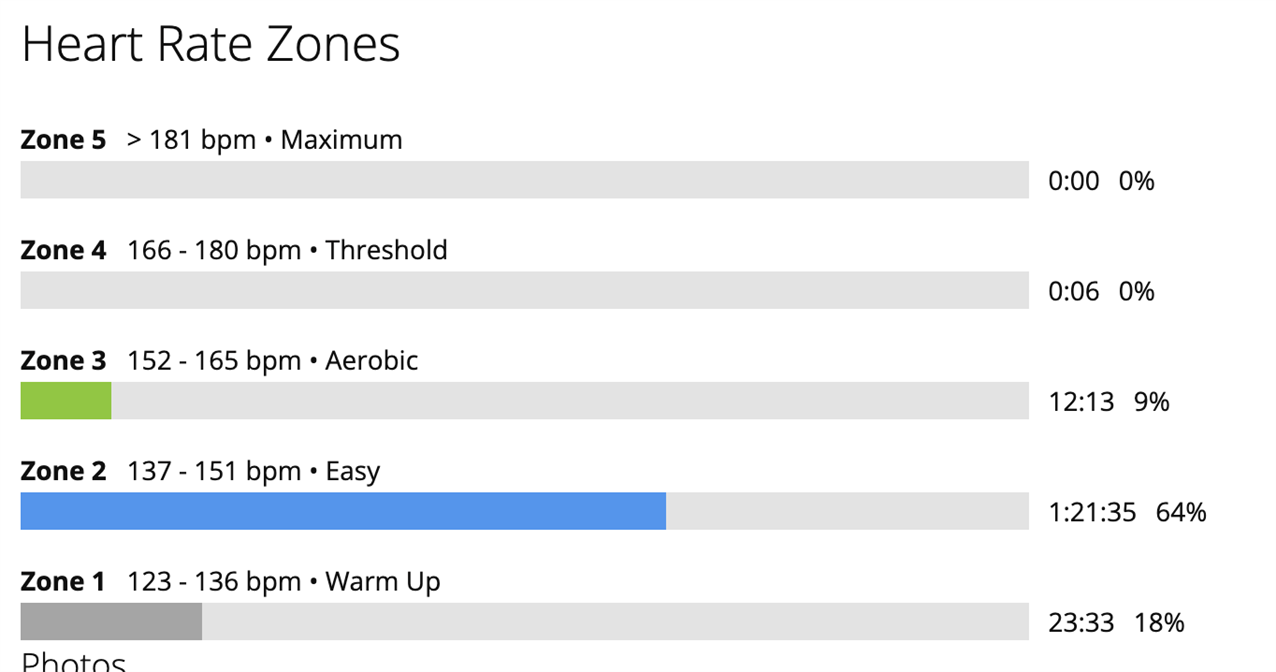
Task: Click the 23:33 duration in Zone 1
Action: [x=1081, y=623]
